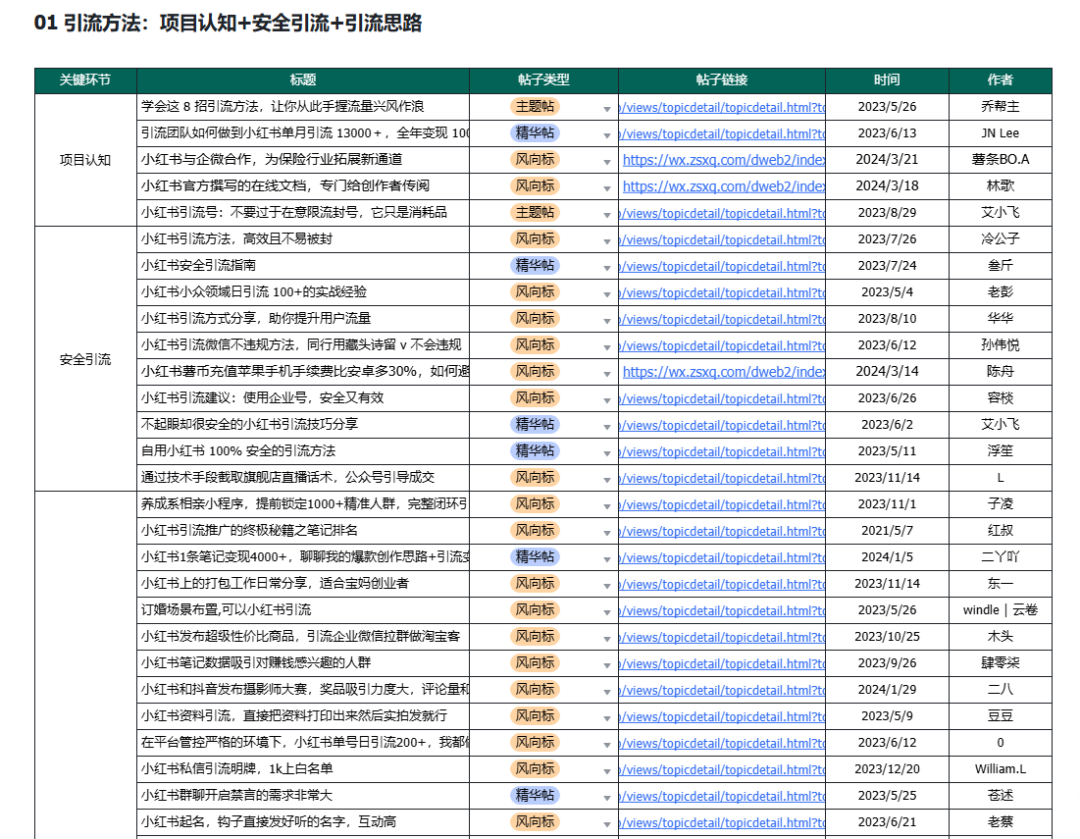
Task: Select date cell 2023/6/13
Action: click(x=887, y=133)
